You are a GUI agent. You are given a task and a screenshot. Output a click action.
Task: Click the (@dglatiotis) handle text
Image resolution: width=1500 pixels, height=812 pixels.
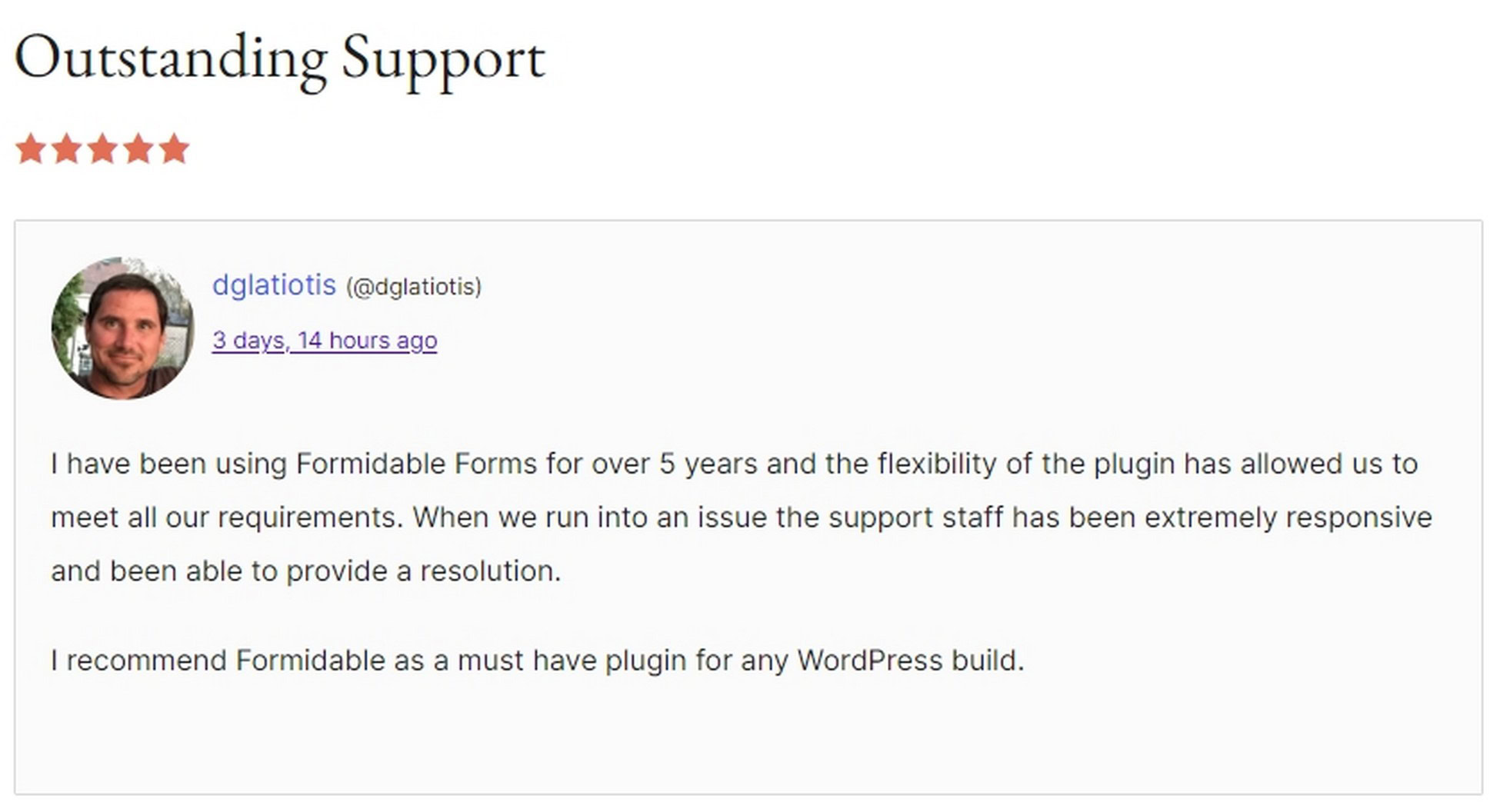point(414,287)
